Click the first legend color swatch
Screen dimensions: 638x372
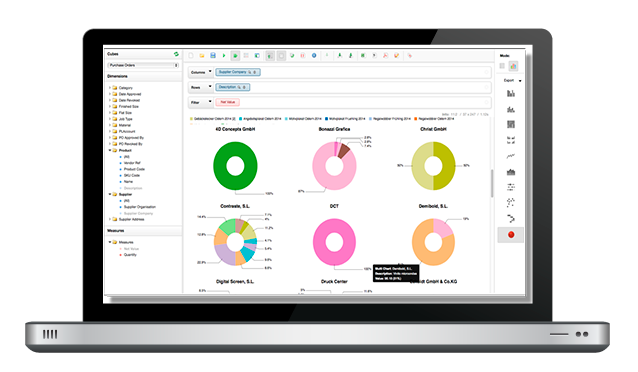click(191, 119)
